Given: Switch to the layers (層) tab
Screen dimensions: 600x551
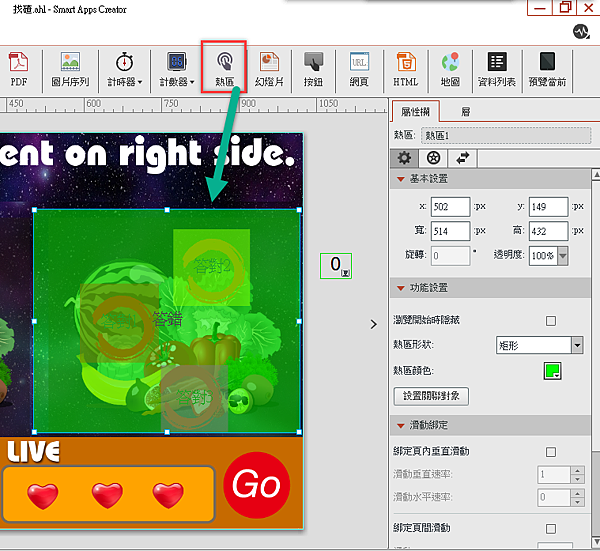Looking at the screenshot, I should (x=465, y=112).
